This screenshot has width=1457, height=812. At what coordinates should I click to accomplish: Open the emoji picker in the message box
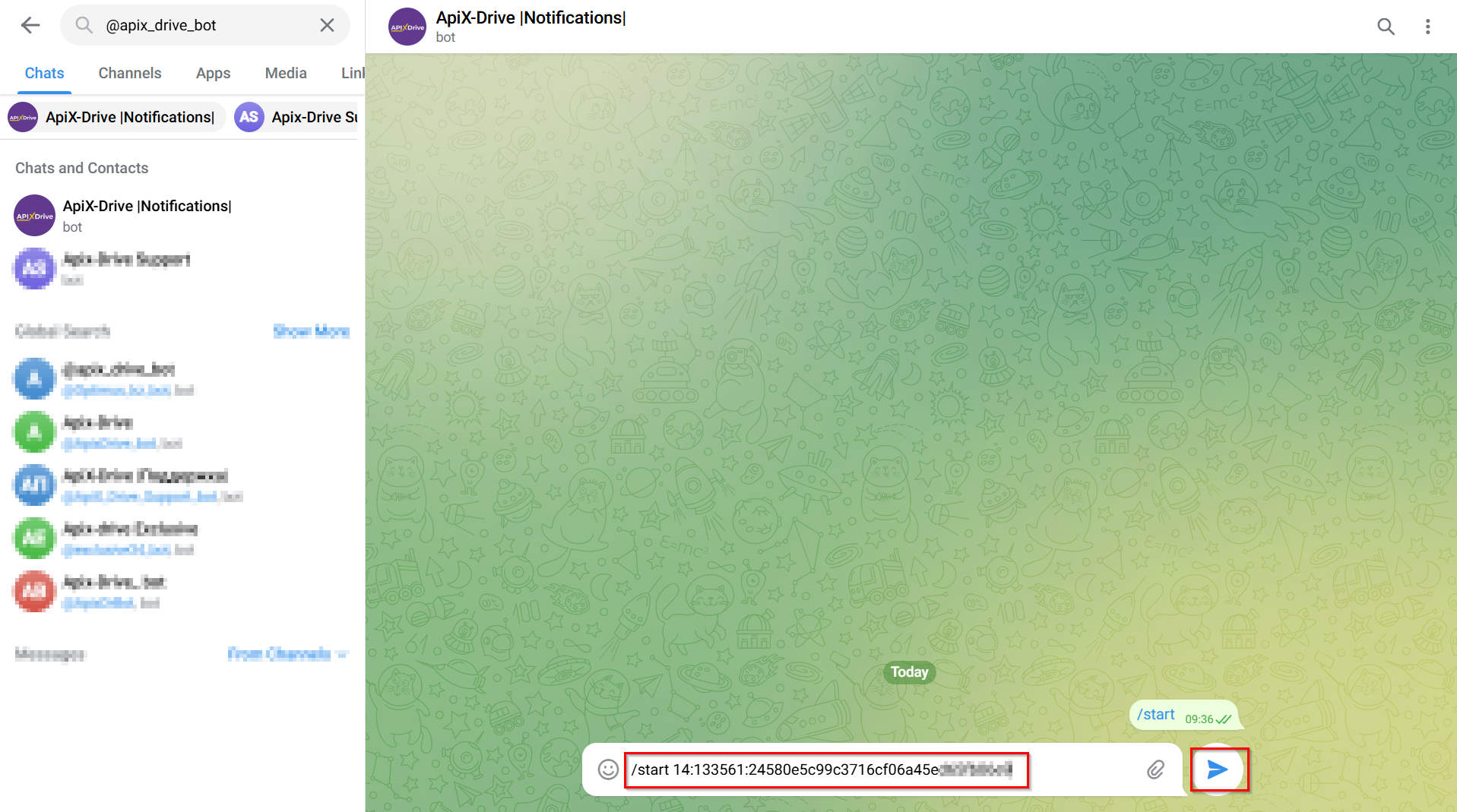tap(608, 769)
